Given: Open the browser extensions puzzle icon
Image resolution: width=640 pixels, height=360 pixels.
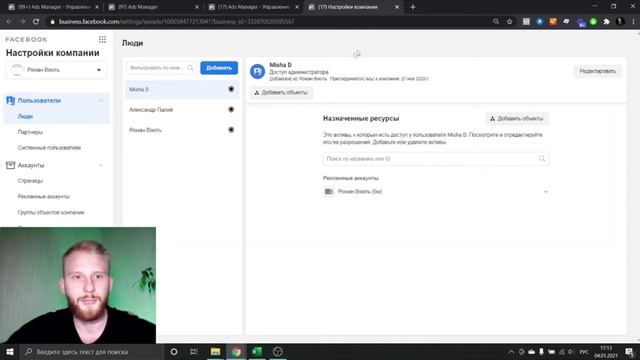Looking at the screenshot, I should coord(607,21).
